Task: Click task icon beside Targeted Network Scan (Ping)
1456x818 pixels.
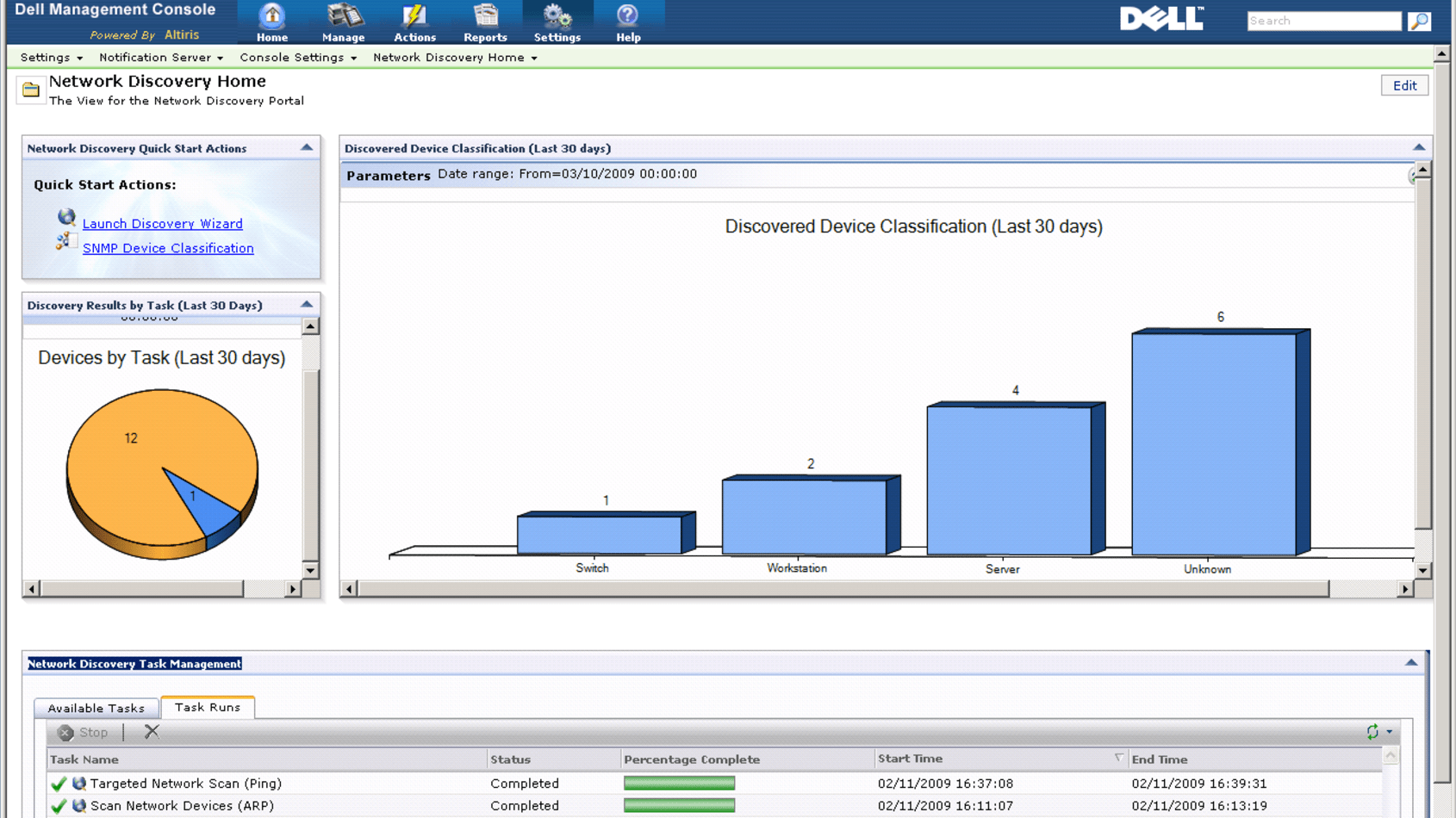Action: (x=79, y=784)
